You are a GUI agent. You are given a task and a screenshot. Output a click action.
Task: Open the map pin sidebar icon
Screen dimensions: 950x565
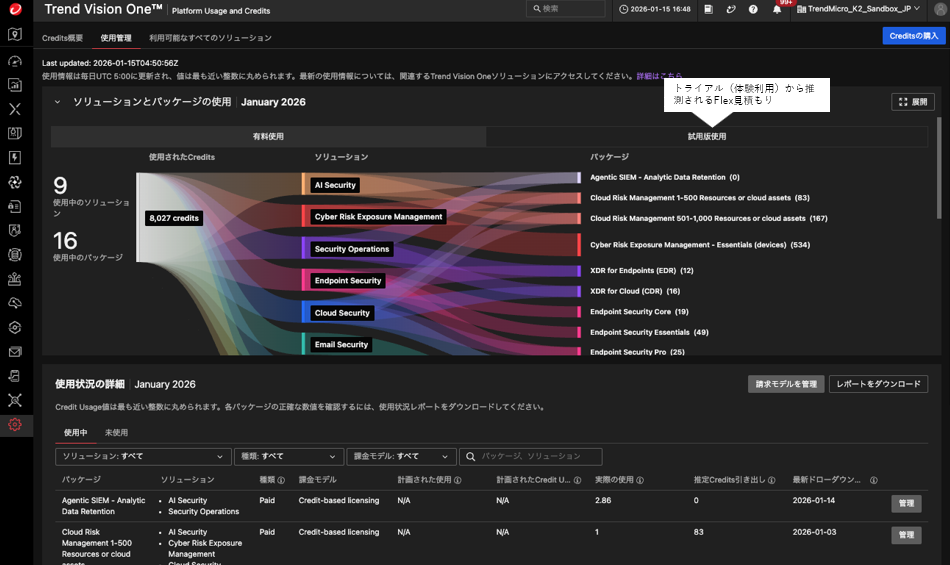(15, 35)
